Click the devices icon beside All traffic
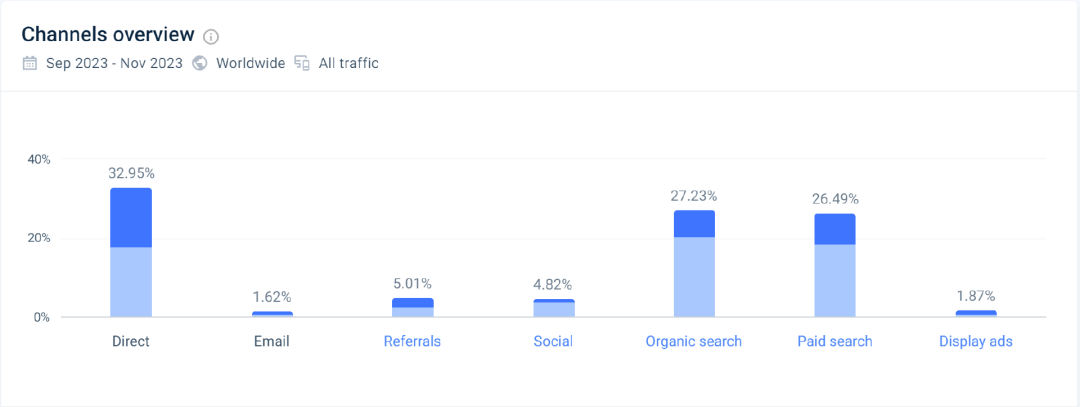 (302, 63)
